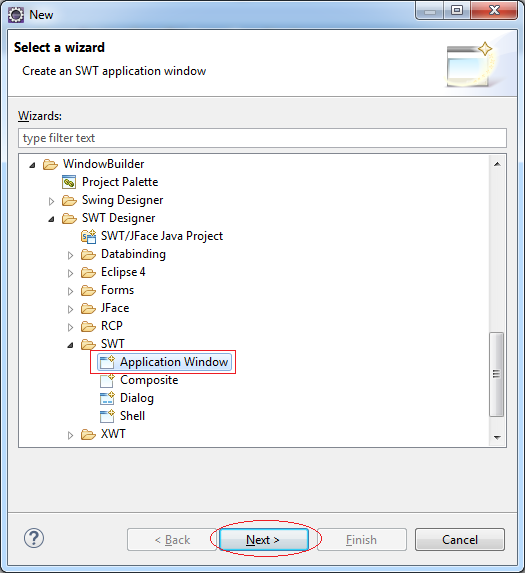Image resolution: width=525 pixels, height=573 pixels.
Task: Click the SWT/JFace Java Project icon
Action: pyautogui.click(x=88, y=236)
